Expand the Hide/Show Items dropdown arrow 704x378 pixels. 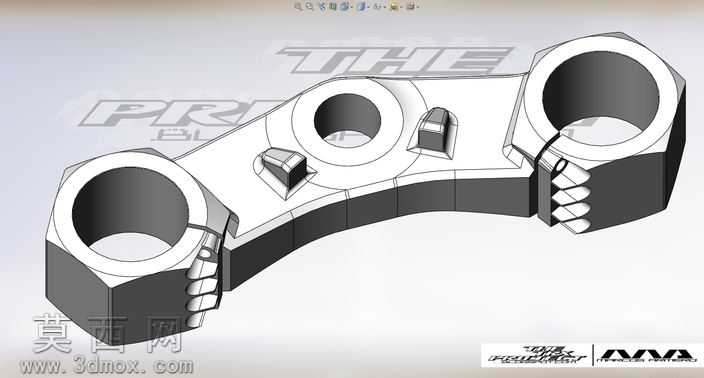385,7
